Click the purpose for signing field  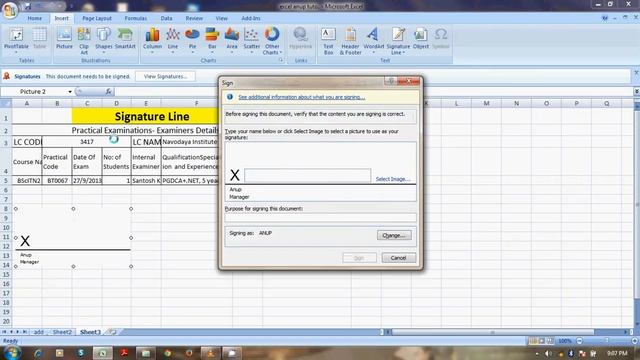coord(320,218)
